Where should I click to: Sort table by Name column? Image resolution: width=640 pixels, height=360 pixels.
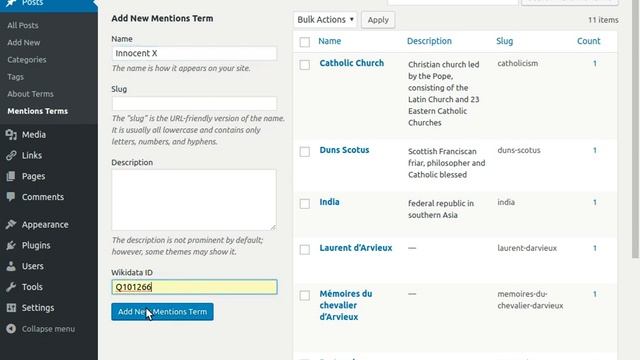click(x=330, y=41)
